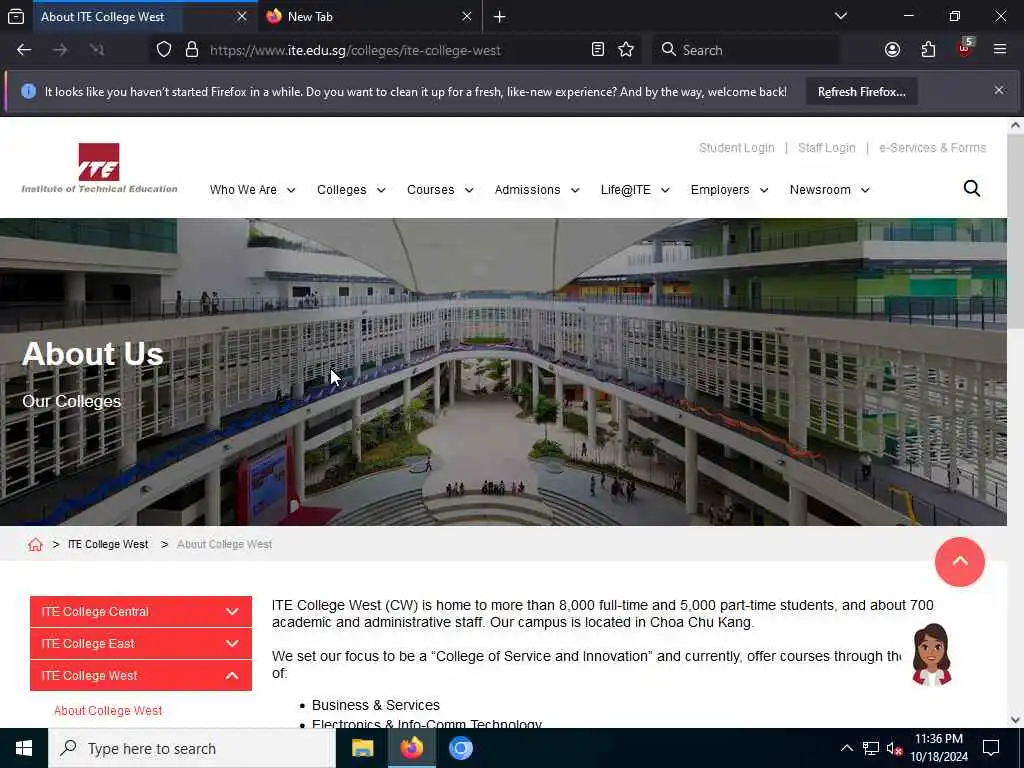This screenshot has height=768, width=1024.
Task: Open the extensions puzzle icon
Action: (928, 50)
